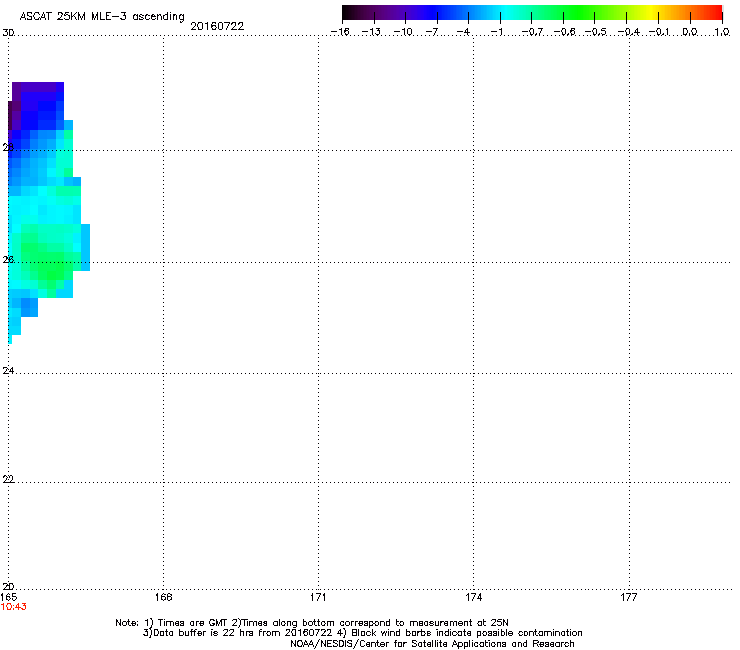Click the colorbar value -0.4
Screen dimensions: 740x650
click(x=629, y=32)
